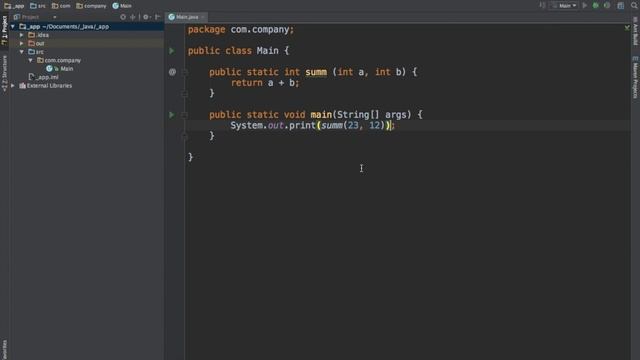The image size is (640, 360).
Task: Start debugging with the green bug icon
Action: click(596, 6)
